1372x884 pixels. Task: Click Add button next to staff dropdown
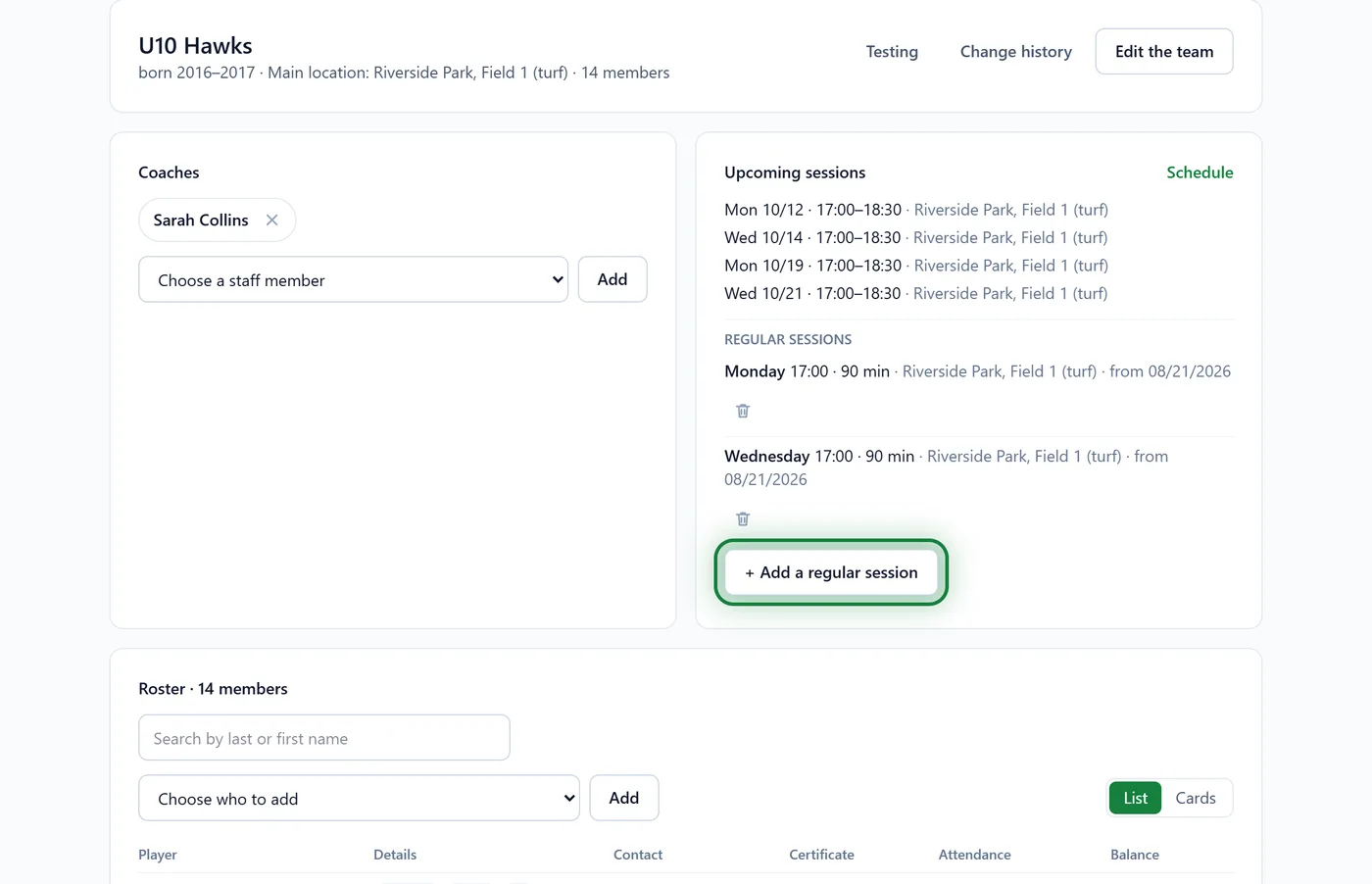(x=612, y=279)
